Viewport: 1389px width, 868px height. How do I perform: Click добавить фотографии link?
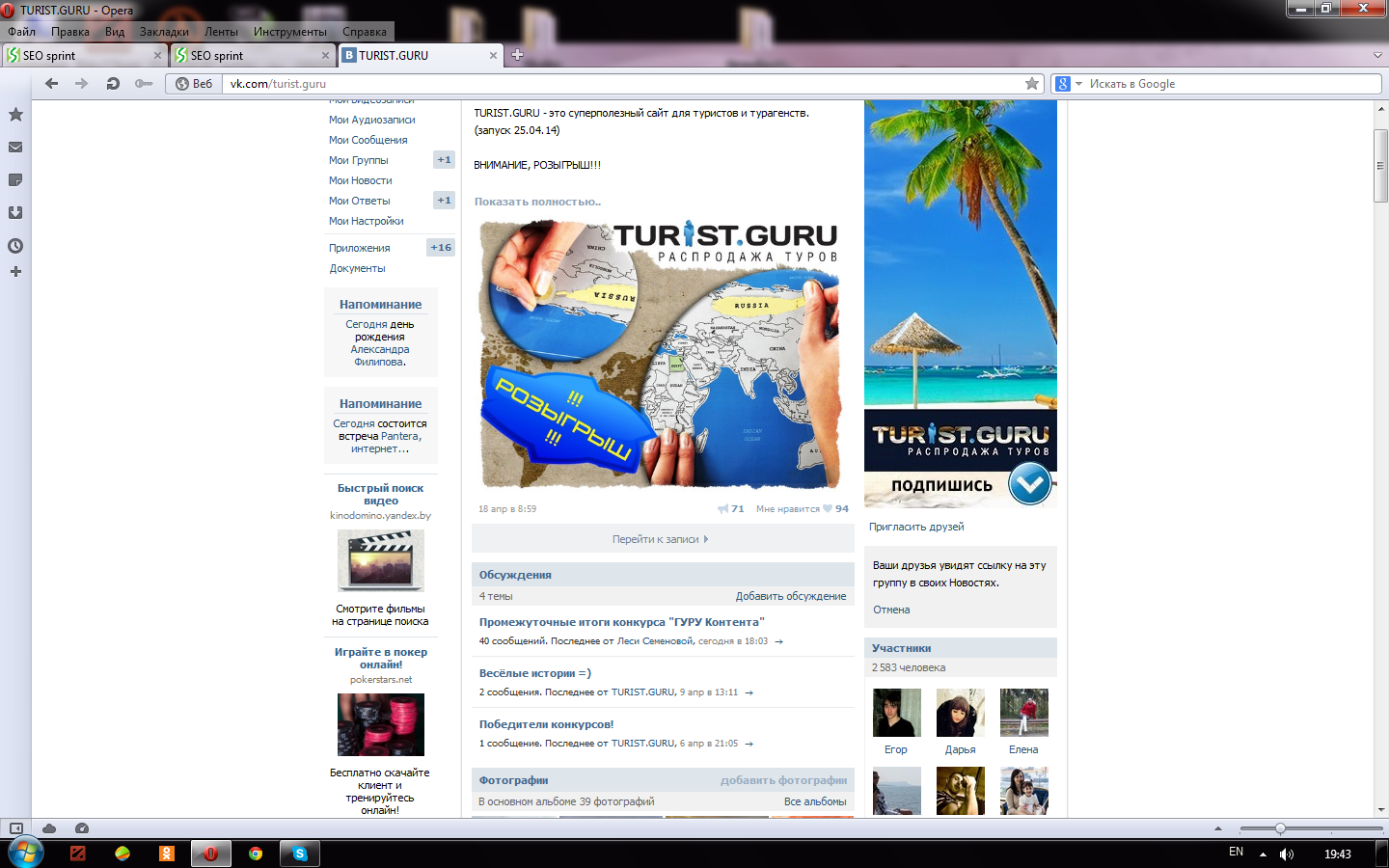[x=783, y=780]
